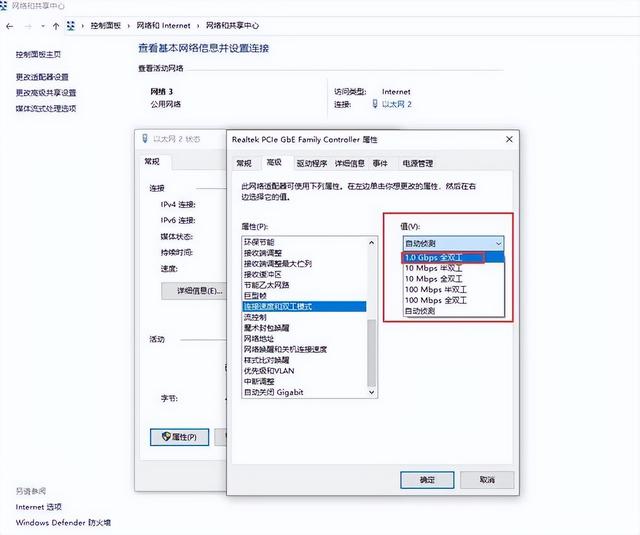This screenshot has height=535, width=640.
Task: Click 网络和共享中心 breadcrumb
Action: click(232, 26)
